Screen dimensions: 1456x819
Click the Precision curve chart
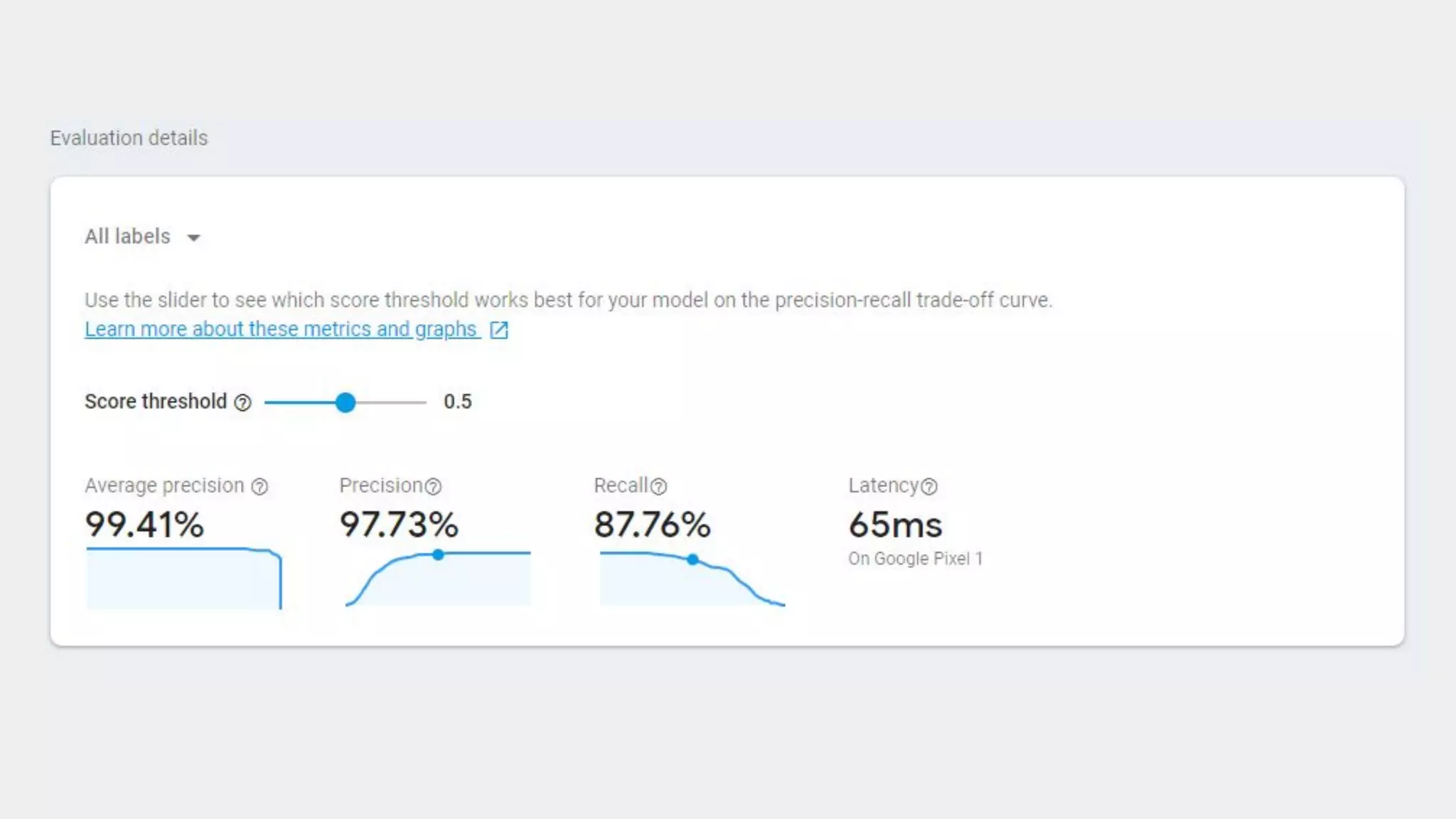click(x=438, y=578)
